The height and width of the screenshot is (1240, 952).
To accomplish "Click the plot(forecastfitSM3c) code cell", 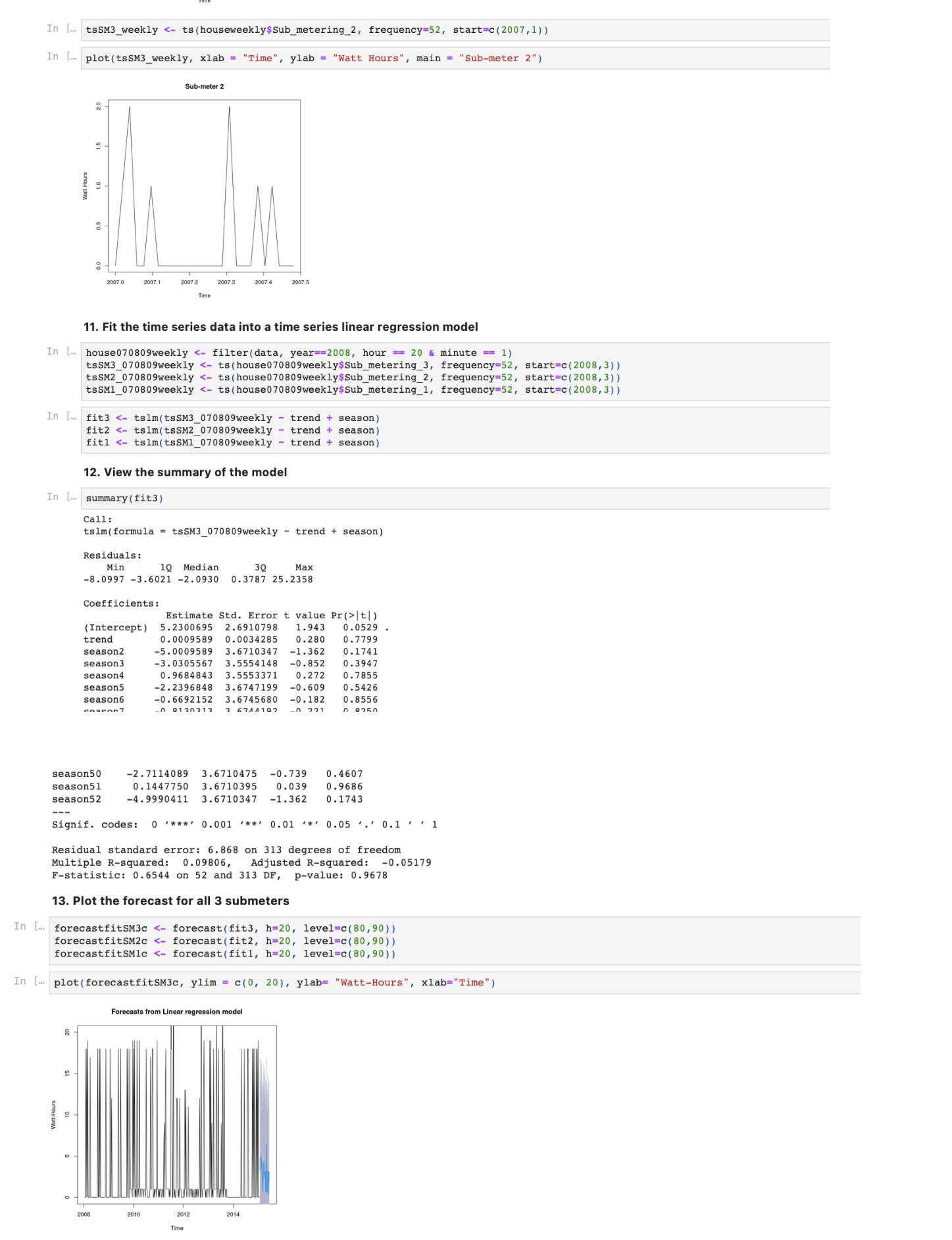I will coord(455,983).
